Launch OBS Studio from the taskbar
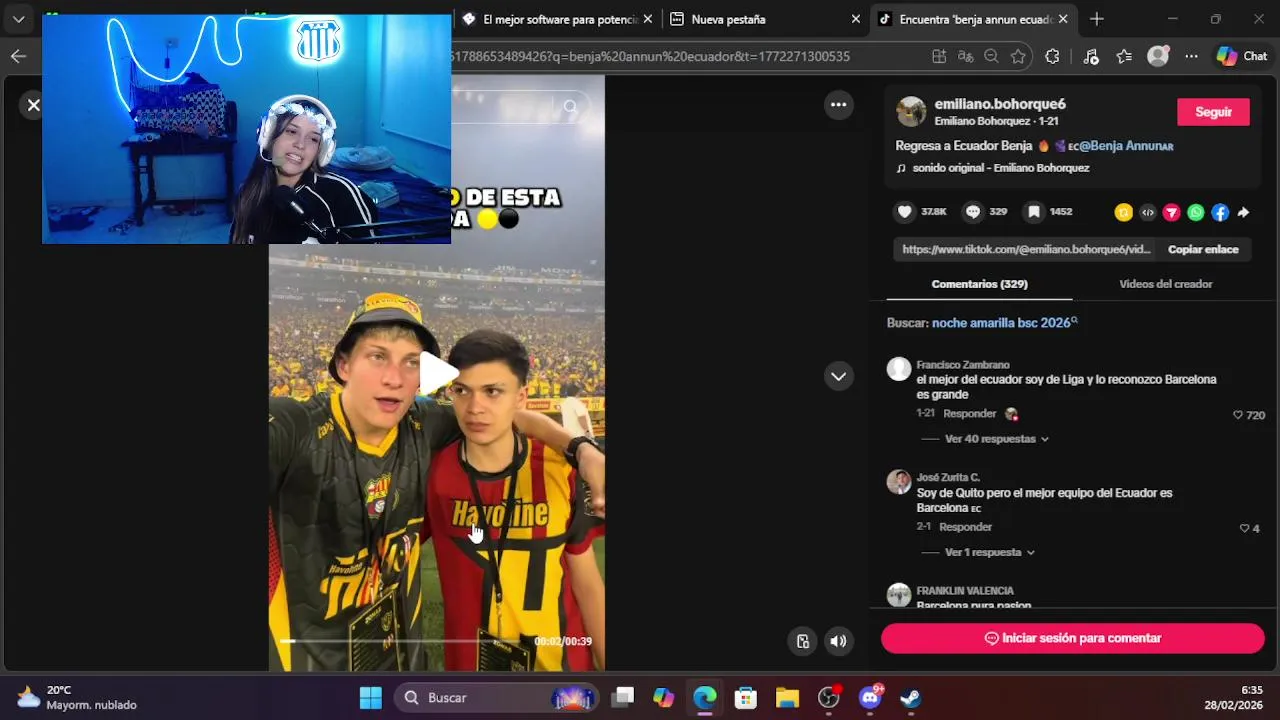The width and height of the screenshot is (1280, 720). pos(829,697)
